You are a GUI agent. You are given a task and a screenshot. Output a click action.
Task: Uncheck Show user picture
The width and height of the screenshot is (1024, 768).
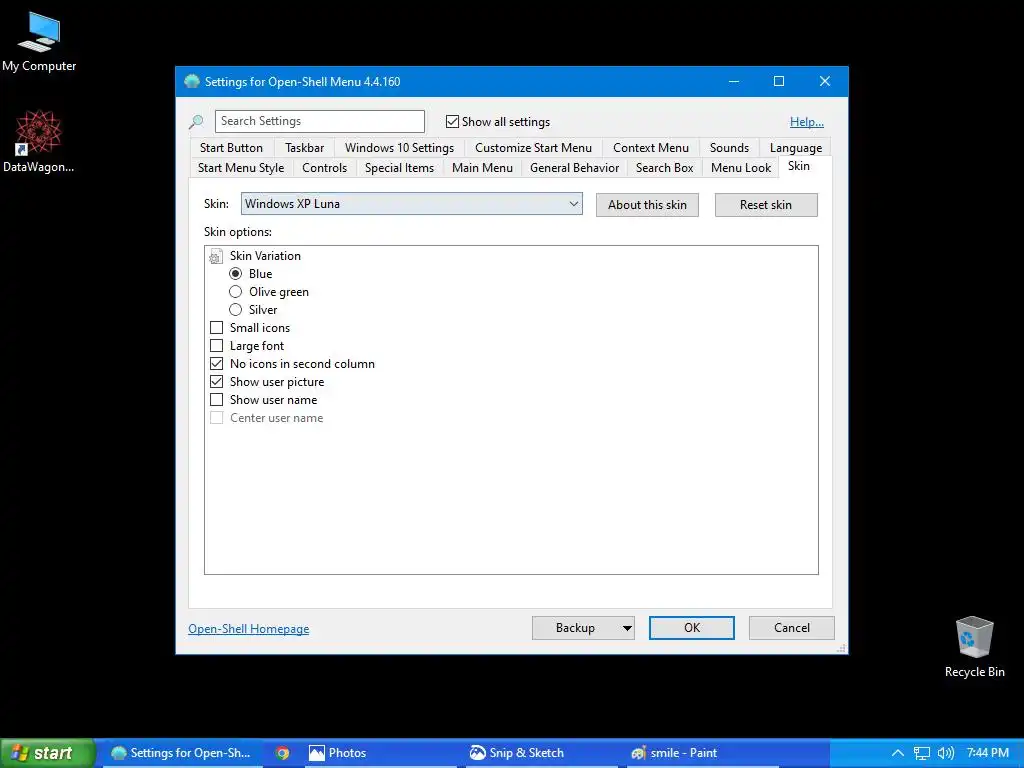[216, 381]
